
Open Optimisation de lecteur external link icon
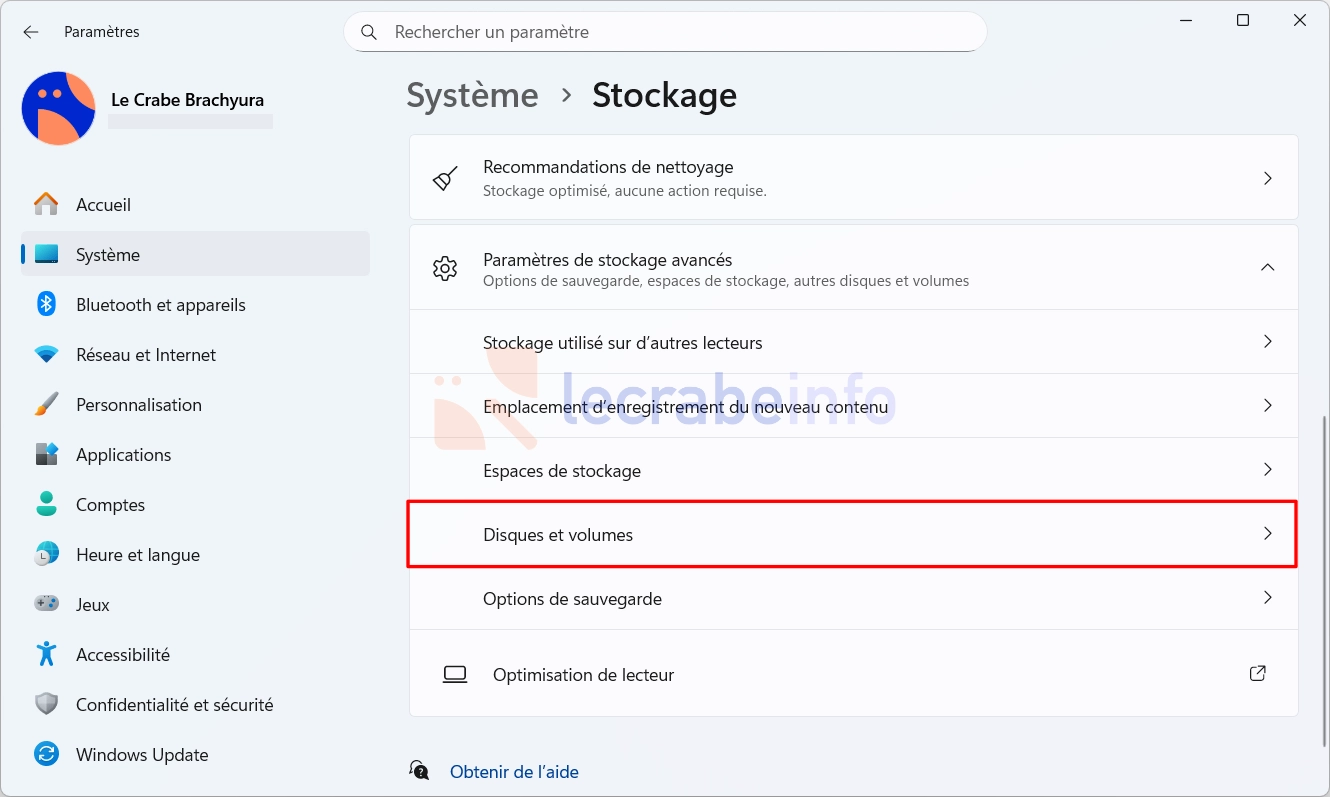[x=1258, y=674]
